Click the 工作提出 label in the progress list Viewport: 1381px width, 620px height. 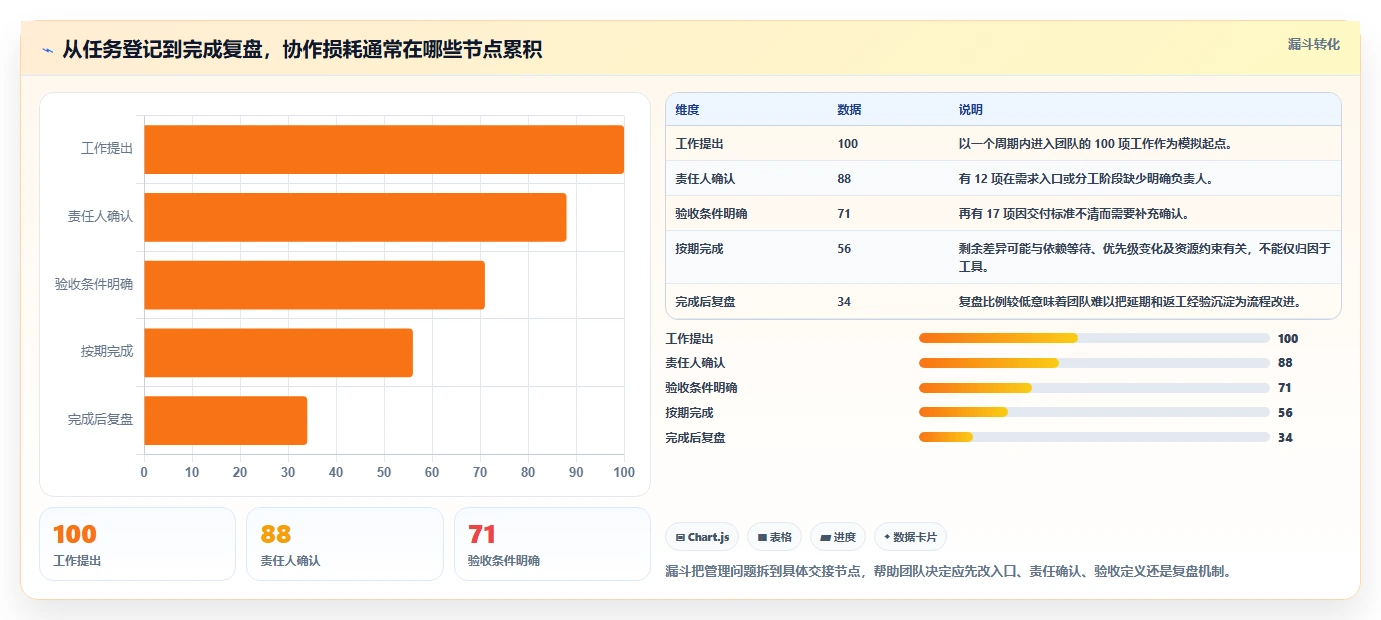(690, 339)
